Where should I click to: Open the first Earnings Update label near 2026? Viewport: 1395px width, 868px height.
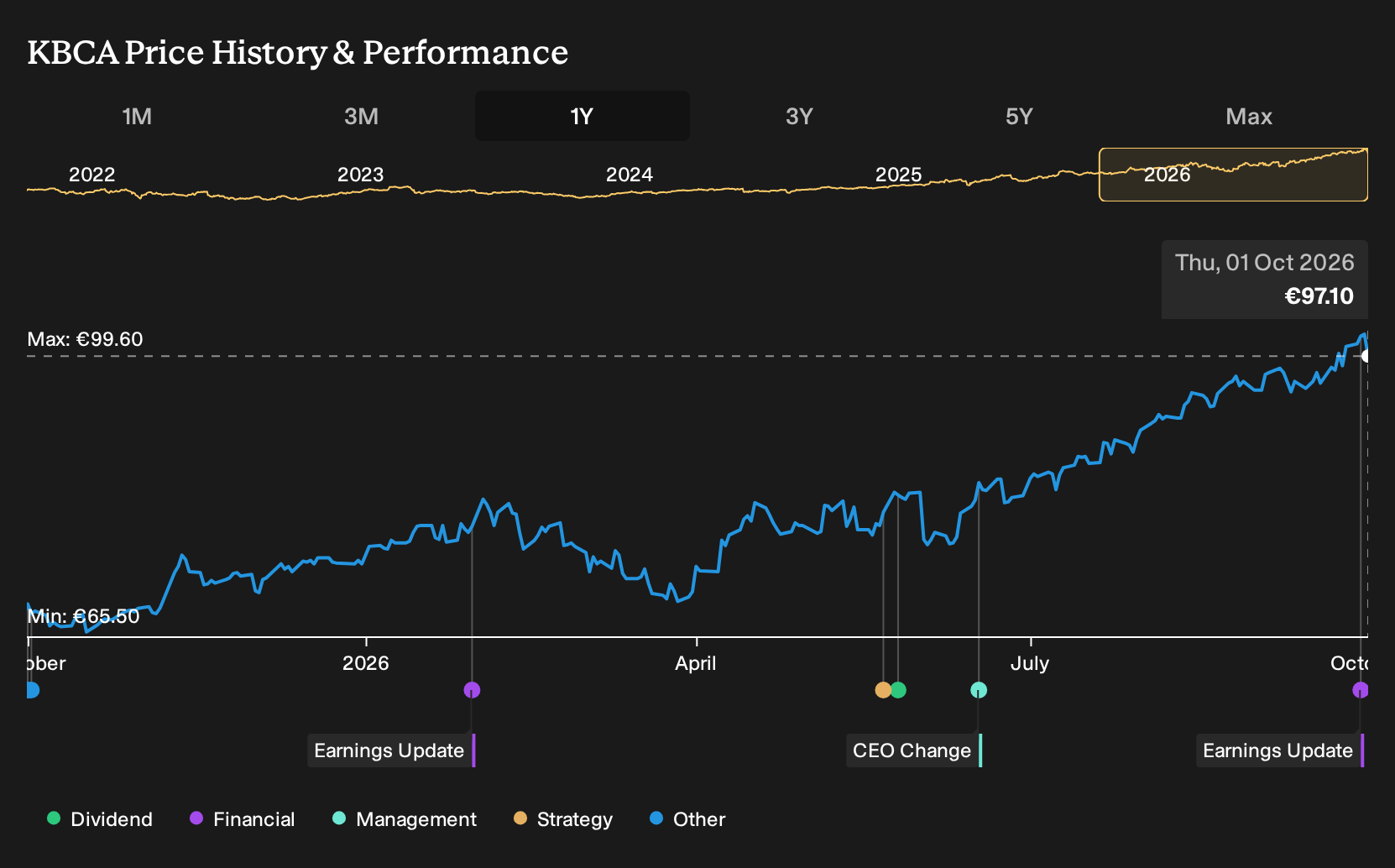[x=391, y=750]
